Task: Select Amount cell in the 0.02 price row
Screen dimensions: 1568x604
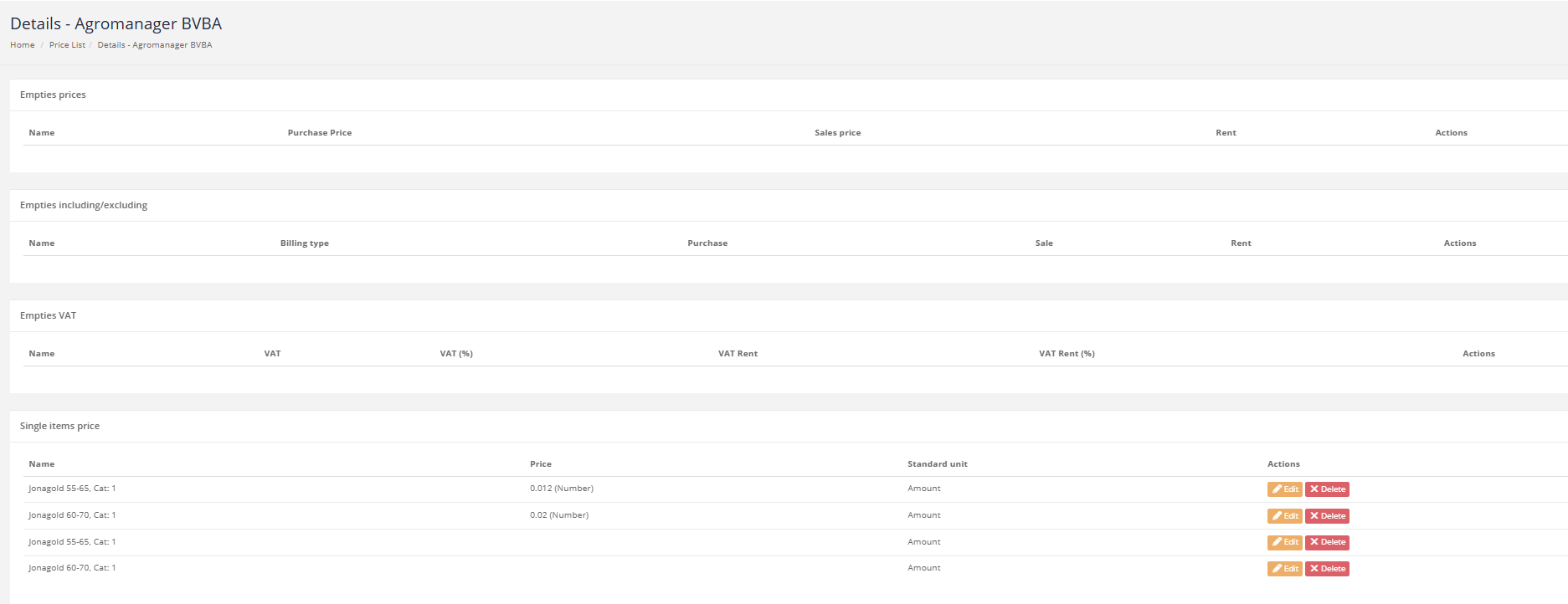Action: pyautogui.click(x=924, y=515)
